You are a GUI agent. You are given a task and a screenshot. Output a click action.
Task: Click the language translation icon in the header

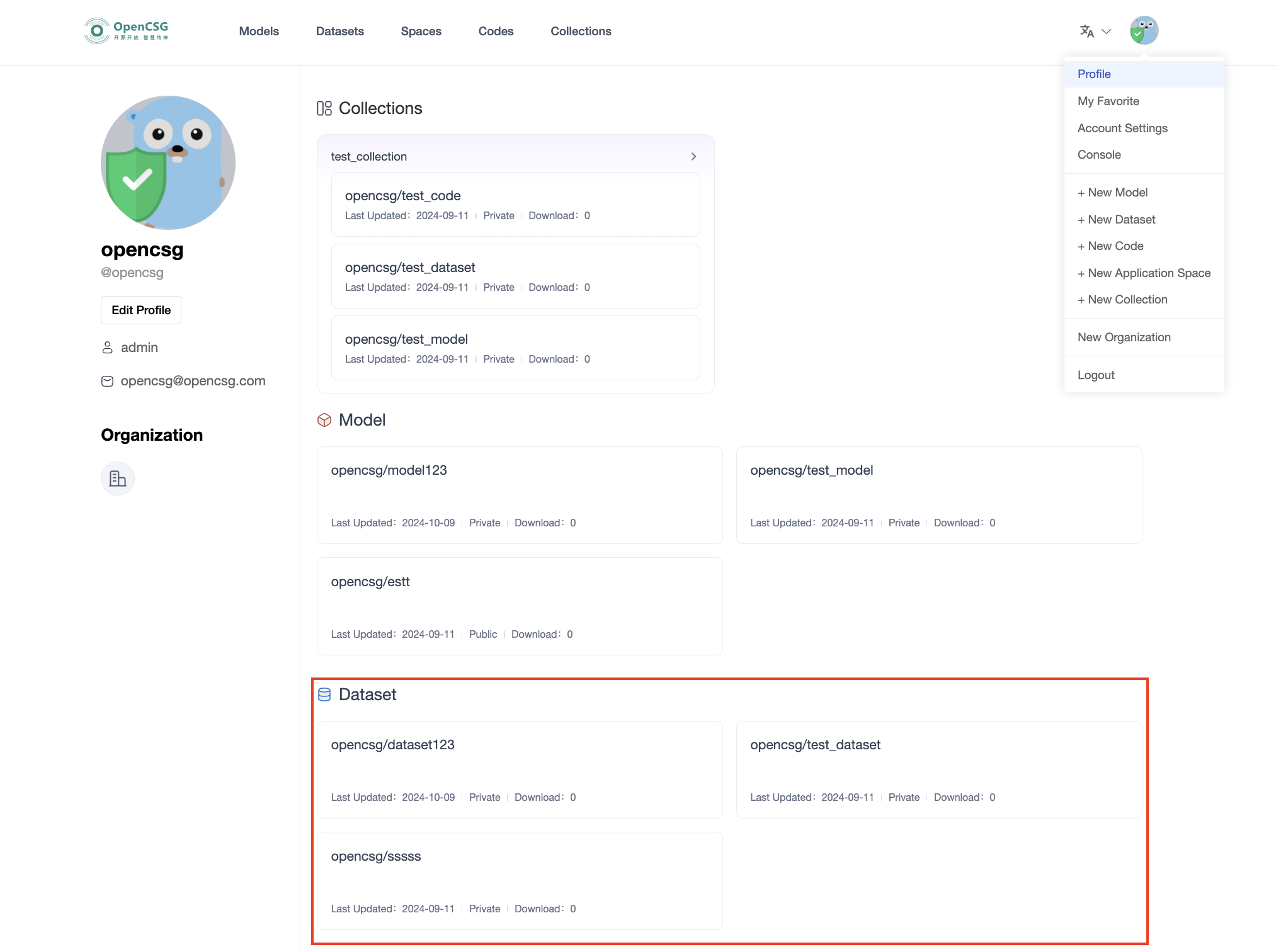point(1088,31)
